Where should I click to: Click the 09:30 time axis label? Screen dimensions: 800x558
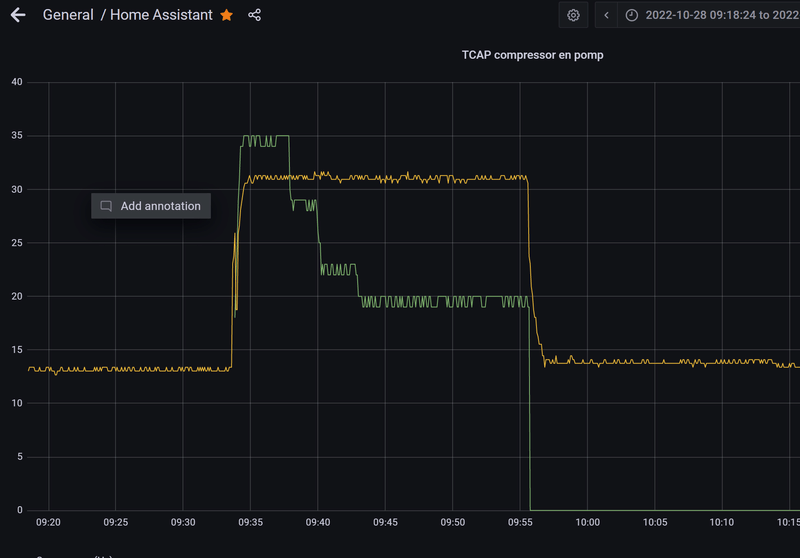click(x=183, y=522)
